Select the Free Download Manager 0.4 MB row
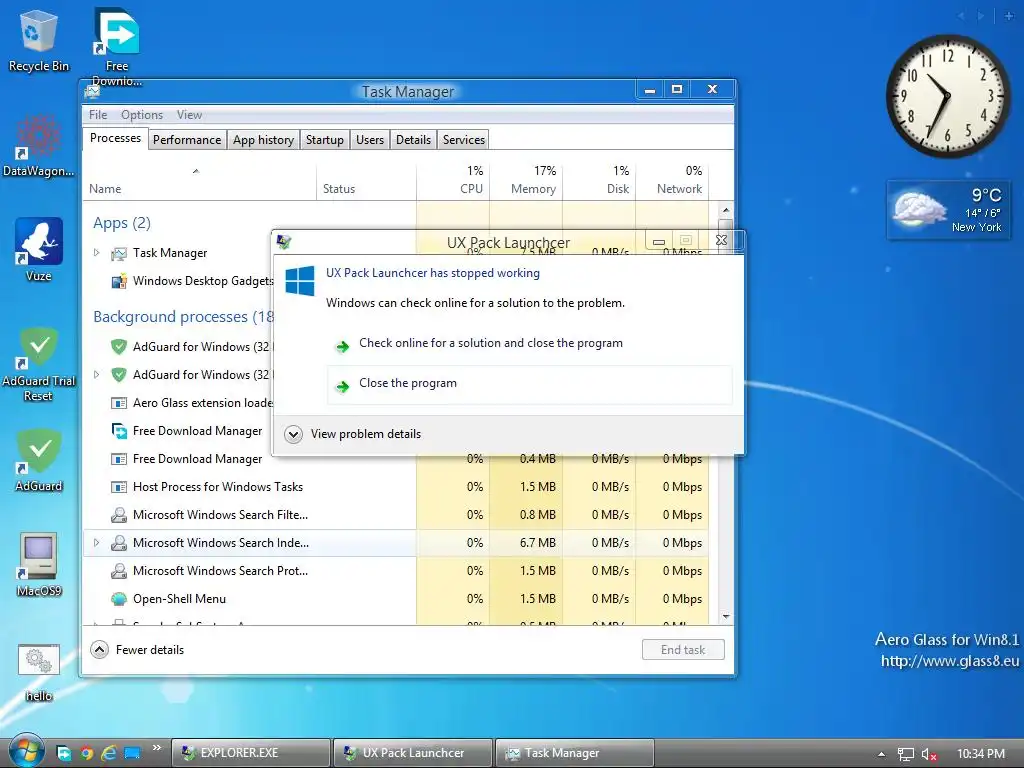The width and height of the screenshot is (1024, 768). point(396,459)
